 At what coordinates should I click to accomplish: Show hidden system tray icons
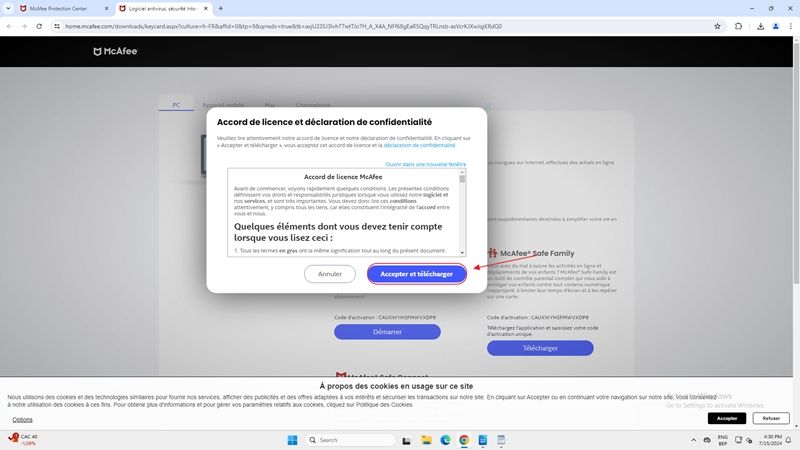[693, 440]
